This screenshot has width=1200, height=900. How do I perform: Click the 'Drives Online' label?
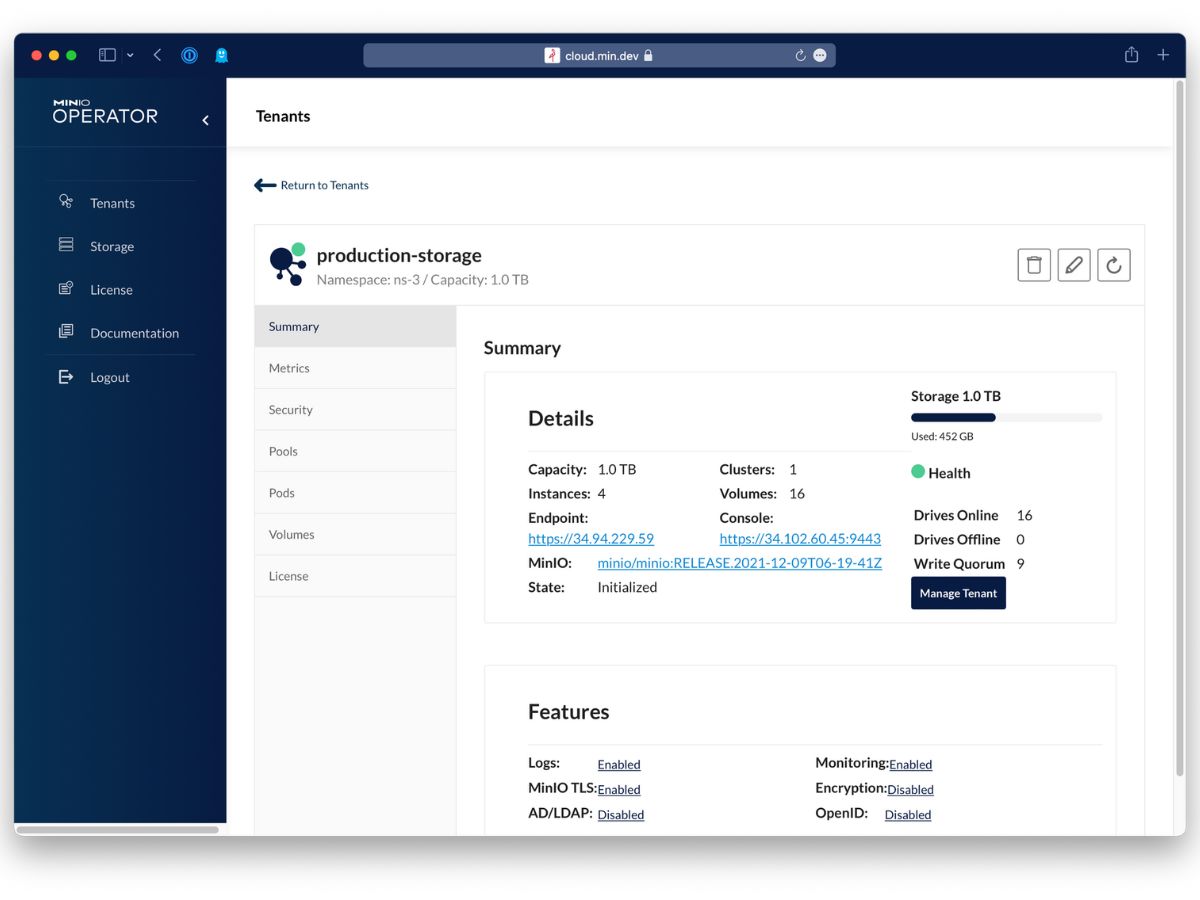(x=956, y=515)
